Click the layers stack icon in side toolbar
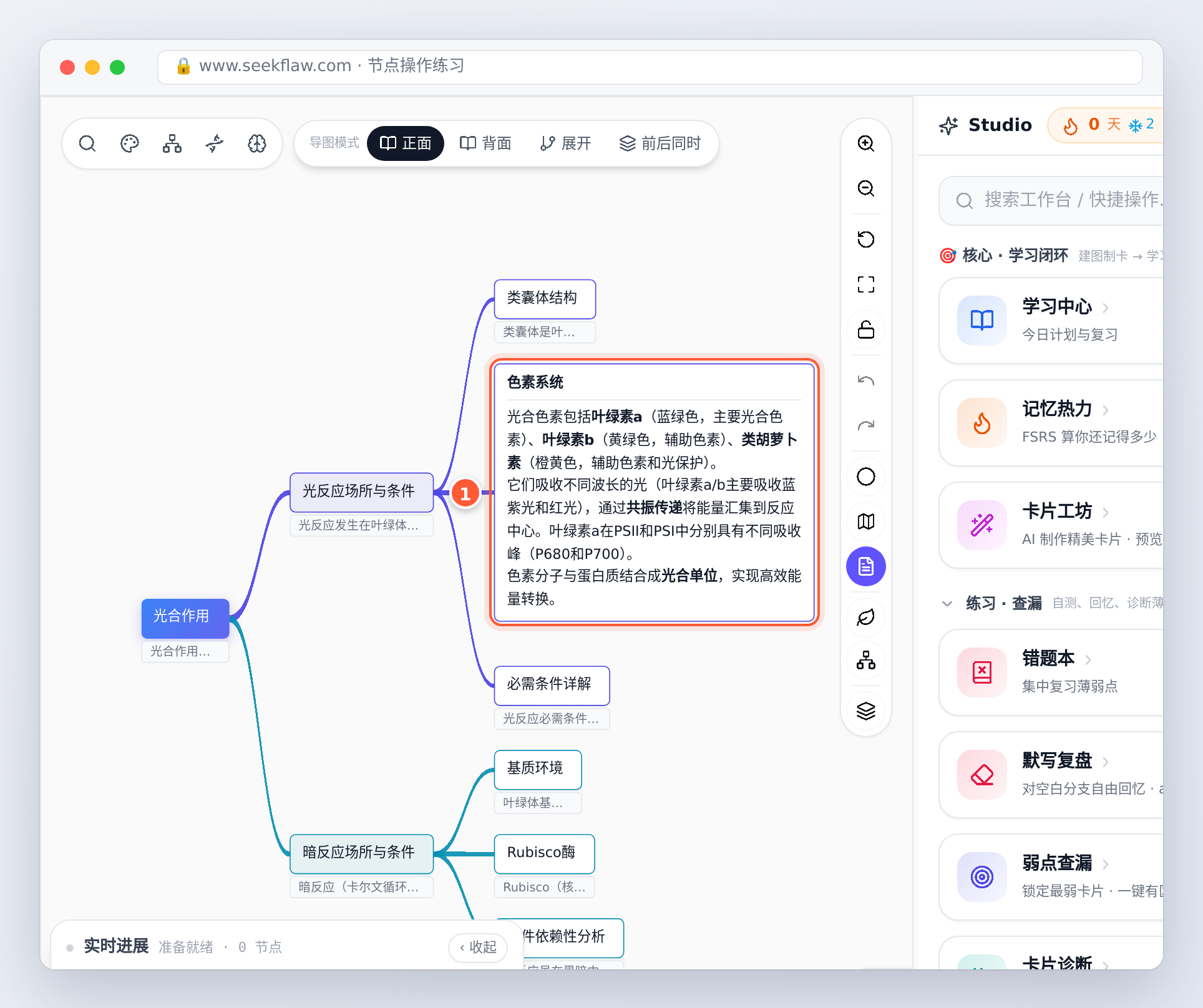The height and width of the screenshot is (1008, 1203). [x=866, y=711]
